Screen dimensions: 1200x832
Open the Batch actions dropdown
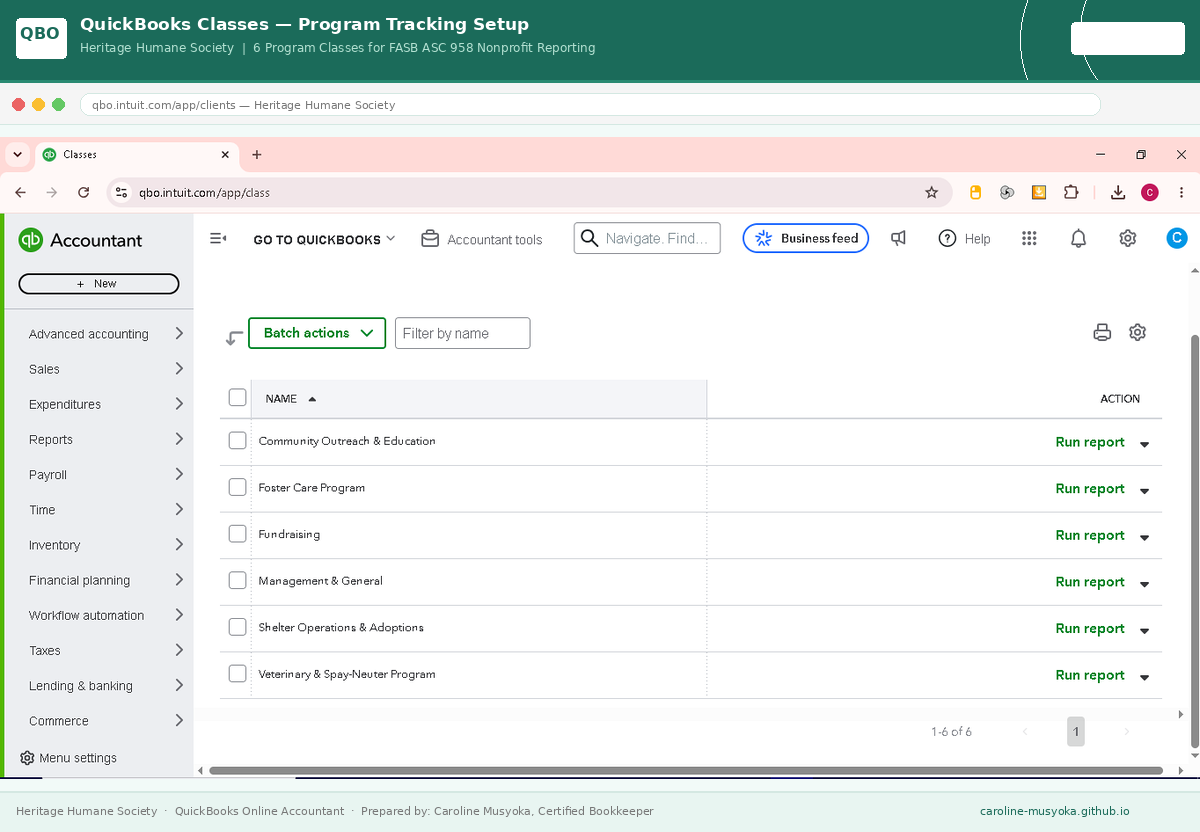tap(317, 333)
